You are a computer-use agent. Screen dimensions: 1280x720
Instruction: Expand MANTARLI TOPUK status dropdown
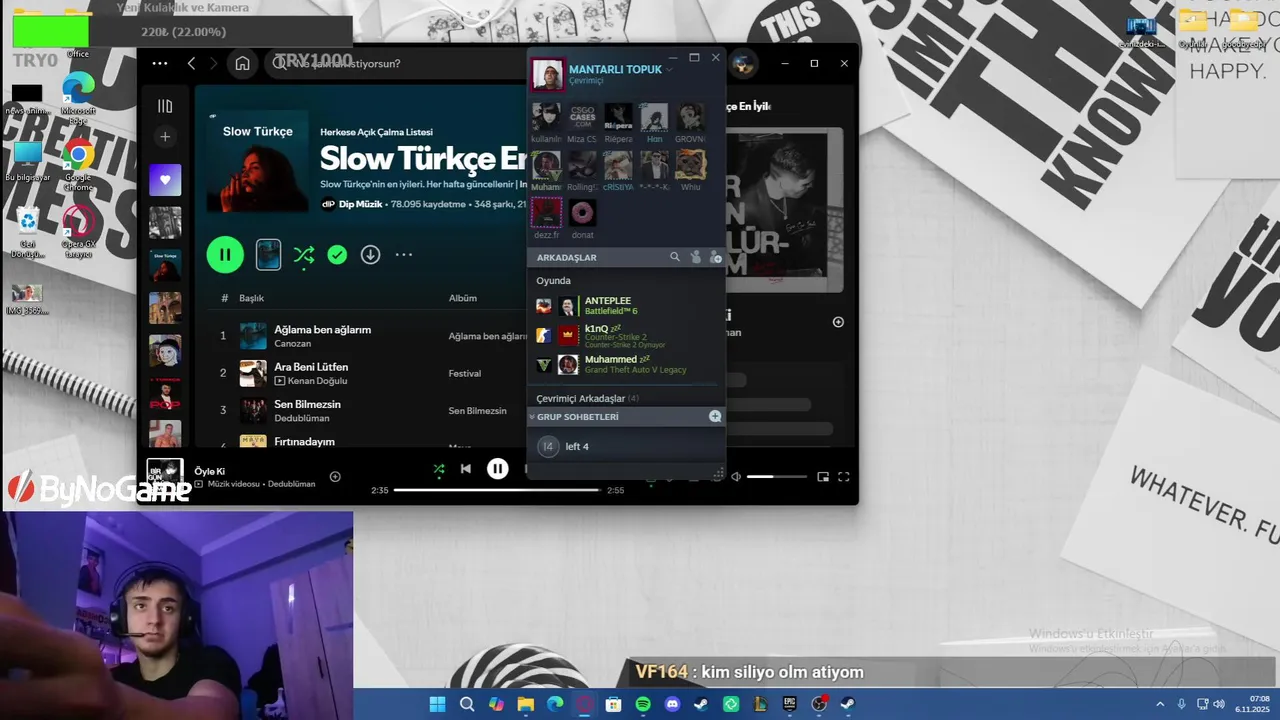point(670,70)
